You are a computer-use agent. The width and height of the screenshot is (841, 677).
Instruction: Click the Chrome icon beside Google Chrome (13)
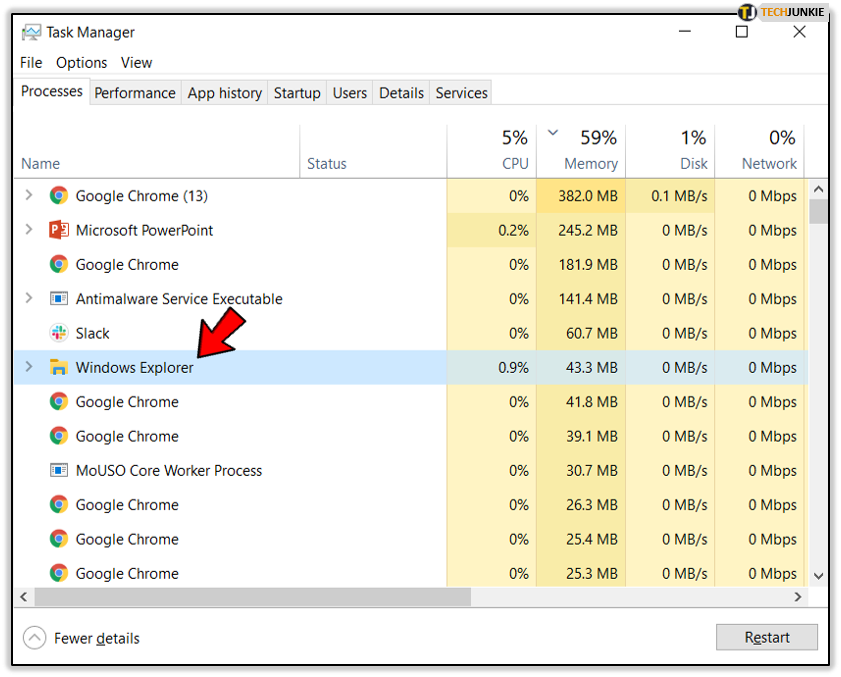coord(59,196)
